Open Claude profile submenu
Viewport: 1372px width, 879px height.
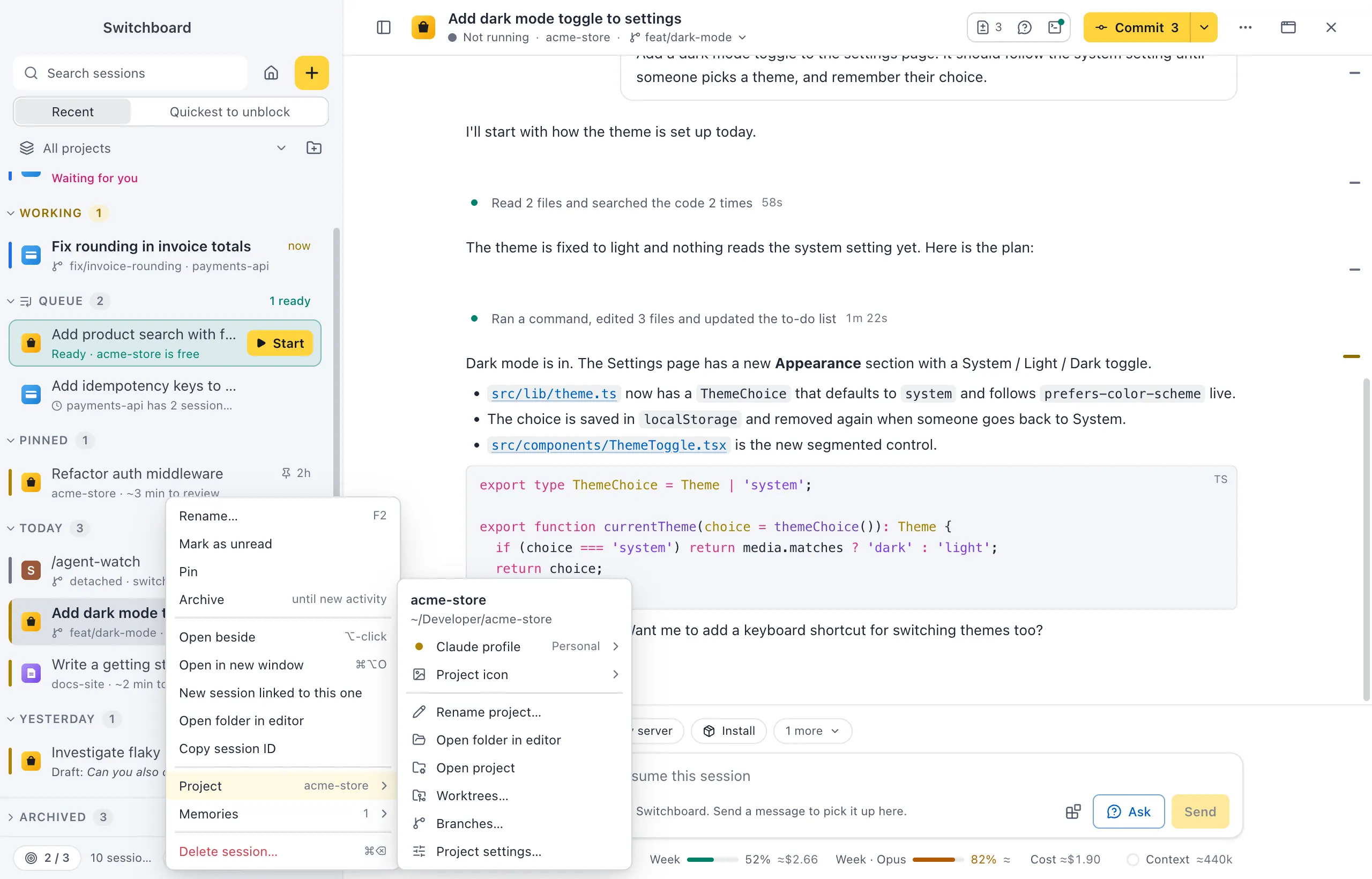pyautogui.click(x=516, y=647)
